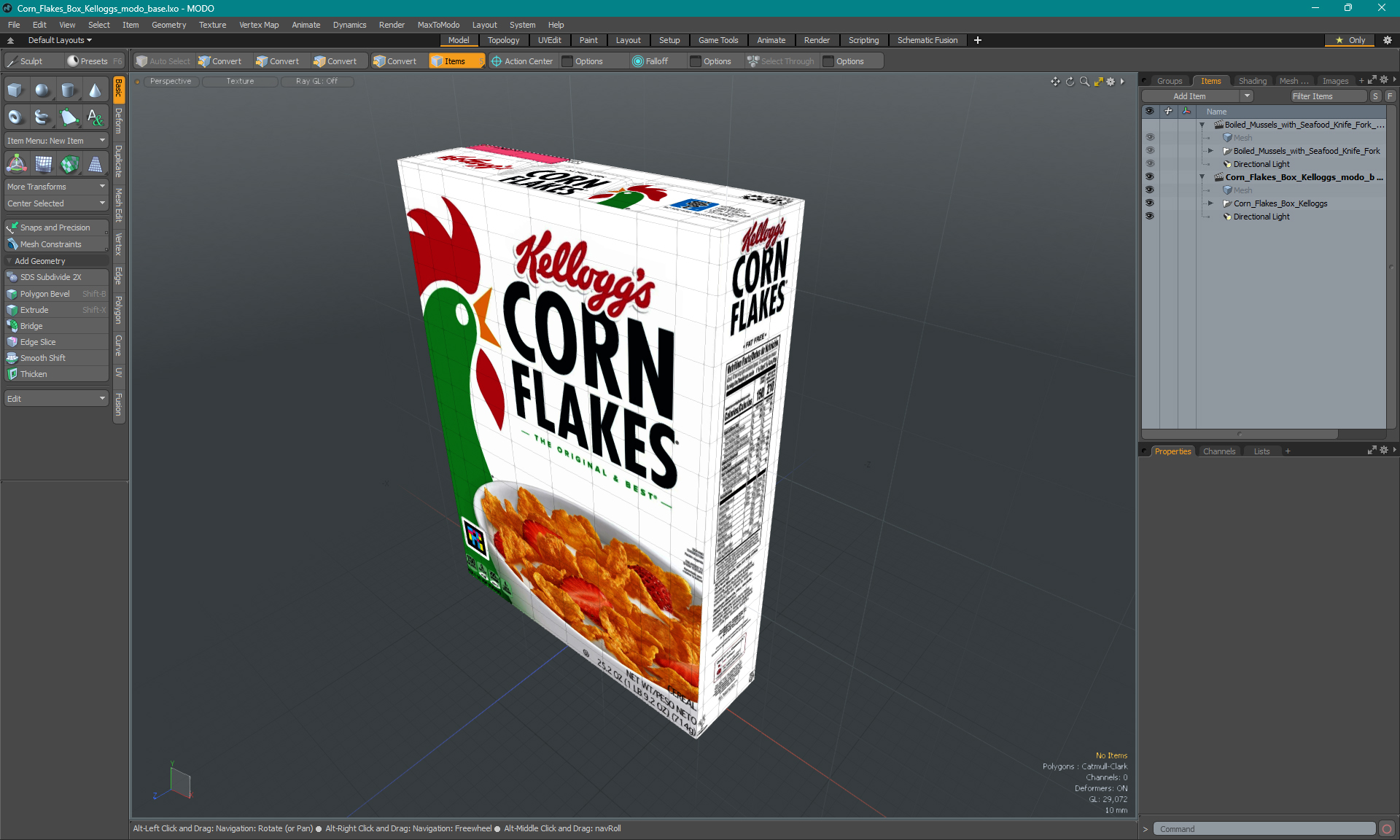Click Mesh Constraints button
This screenshot has width=1400, height=840.
[x=56, y=244]
